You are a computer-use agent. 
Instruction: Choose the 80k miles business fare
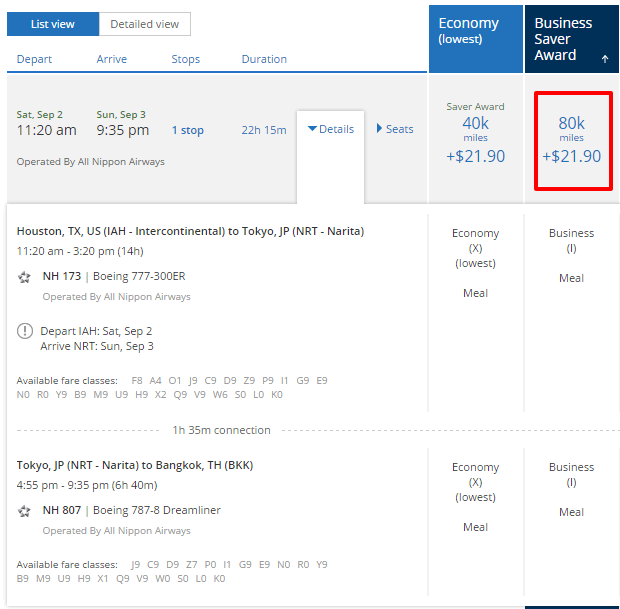pos(572,140)
